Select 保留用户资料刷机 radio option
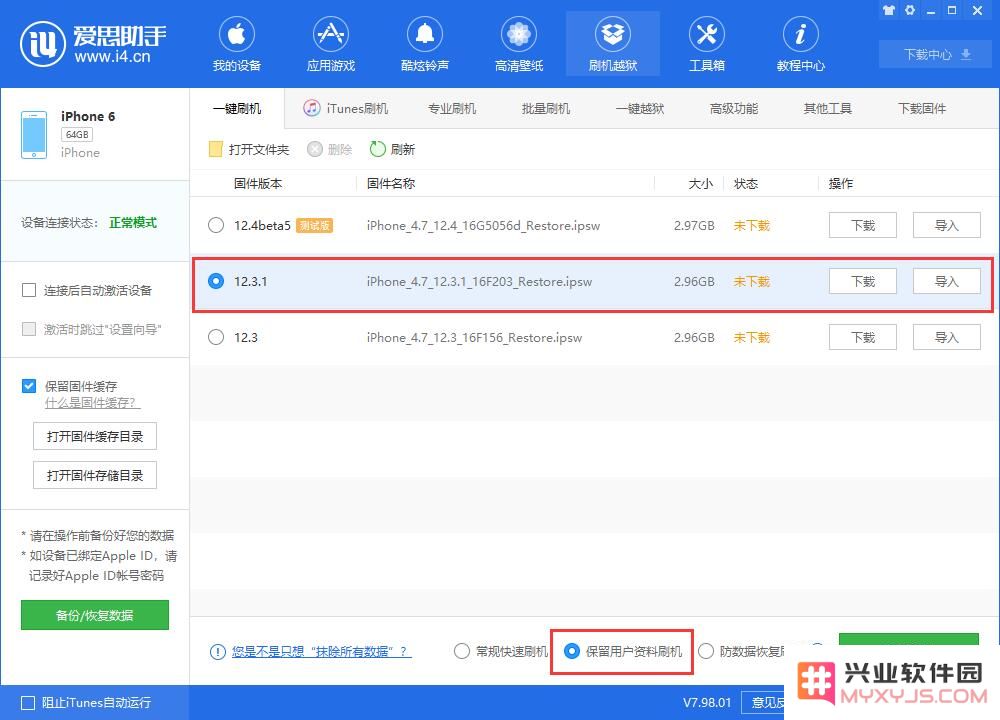Screen dimensions: 1000x720 click(572, 651)
